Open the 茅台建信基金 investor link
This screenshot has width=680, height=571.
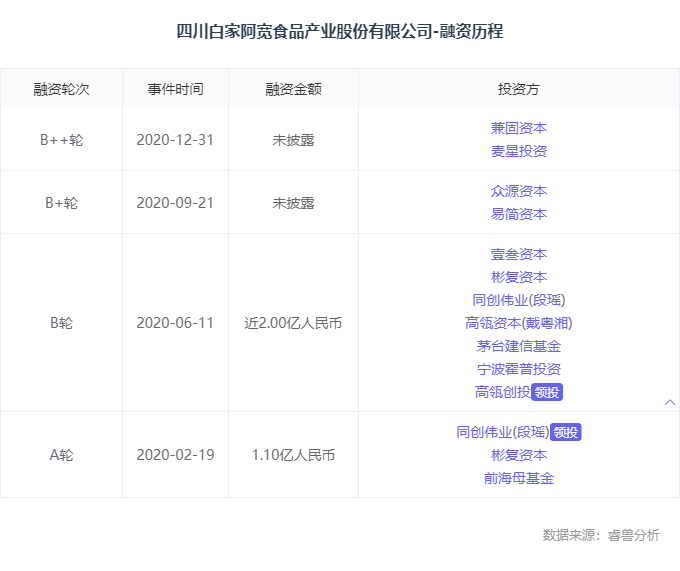518,346
